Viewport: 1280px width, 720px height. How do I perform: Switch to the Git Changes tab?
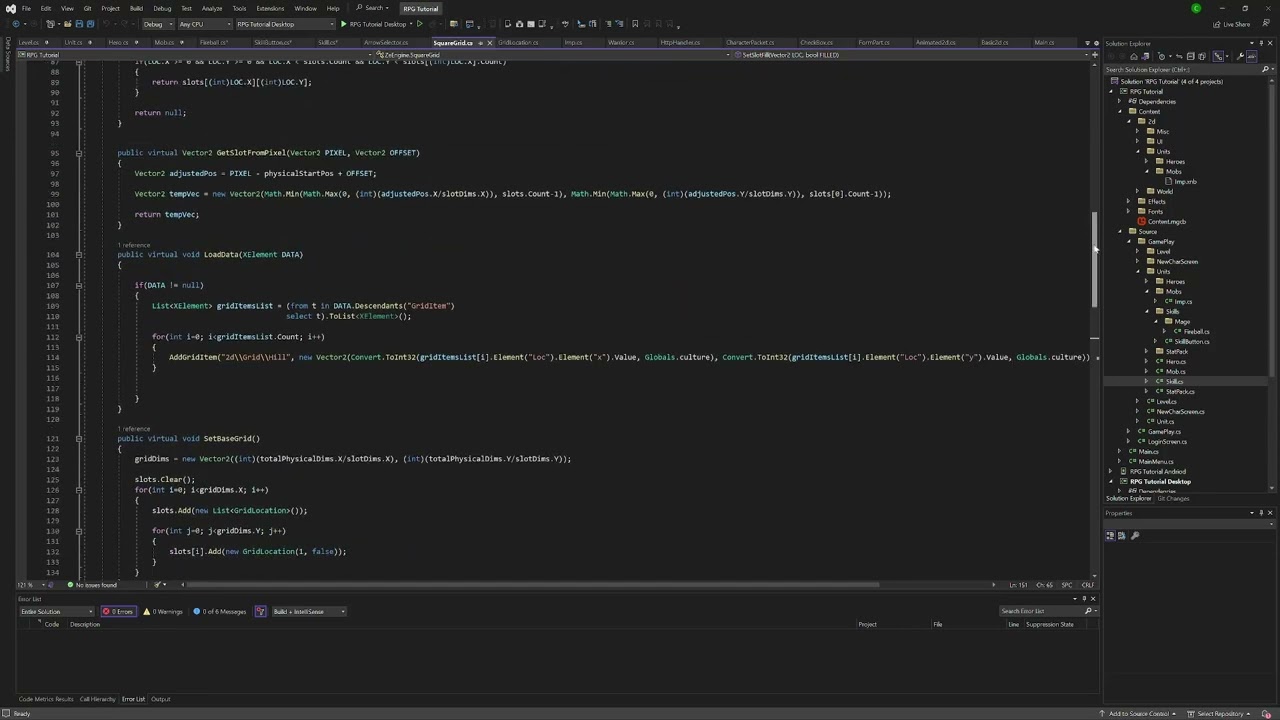click(1173, 498)
